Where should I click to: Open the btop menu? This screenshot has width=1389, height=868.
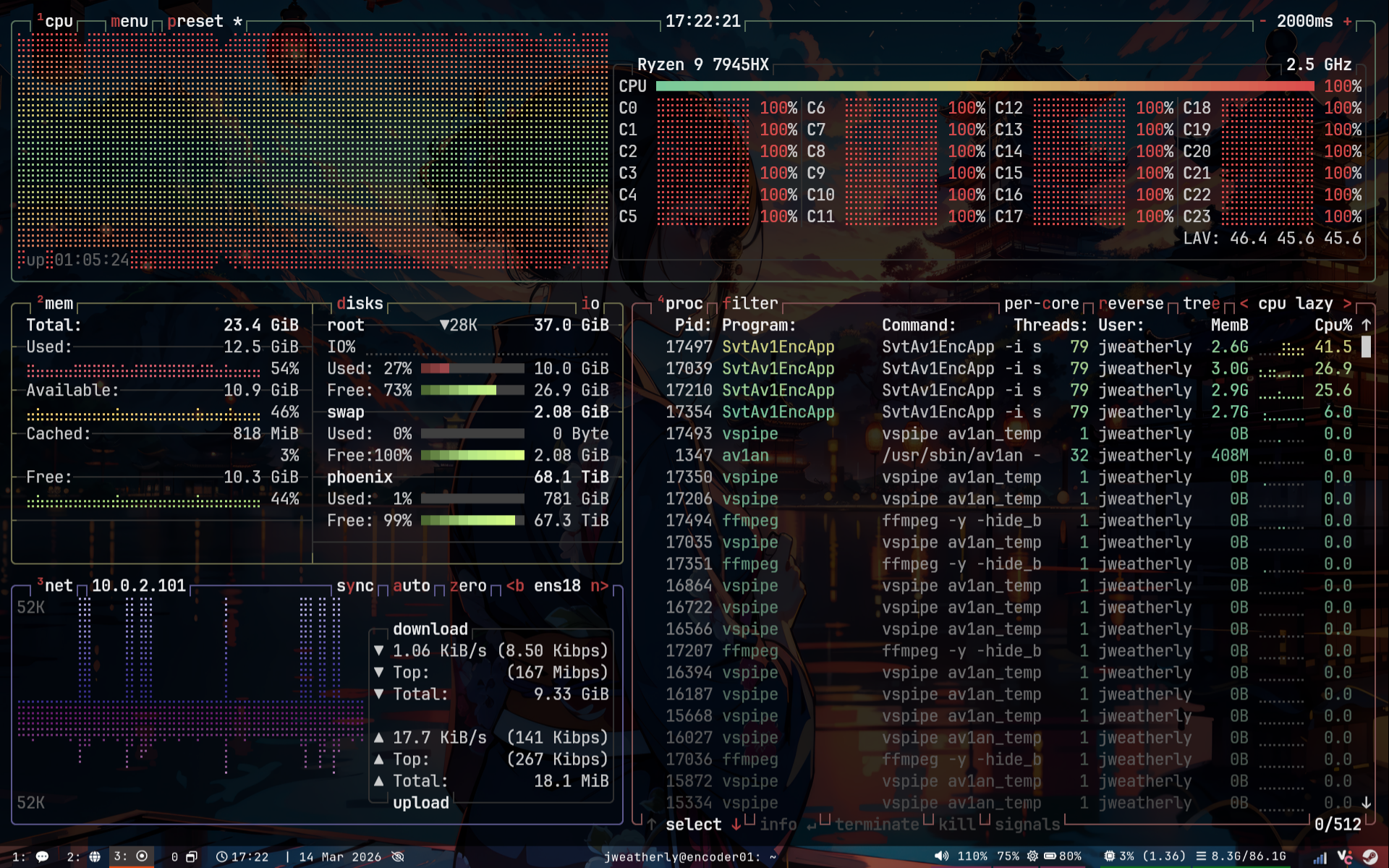click(129, 22)
